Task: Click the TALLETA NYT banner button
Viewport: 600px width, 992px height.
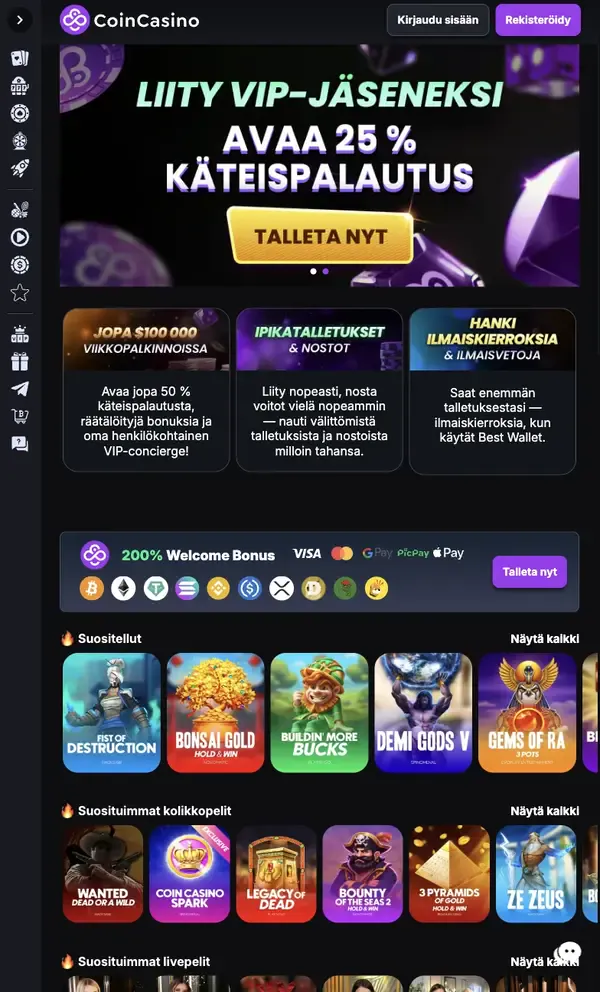Action: pyautogui.click(x=320, y=236)
